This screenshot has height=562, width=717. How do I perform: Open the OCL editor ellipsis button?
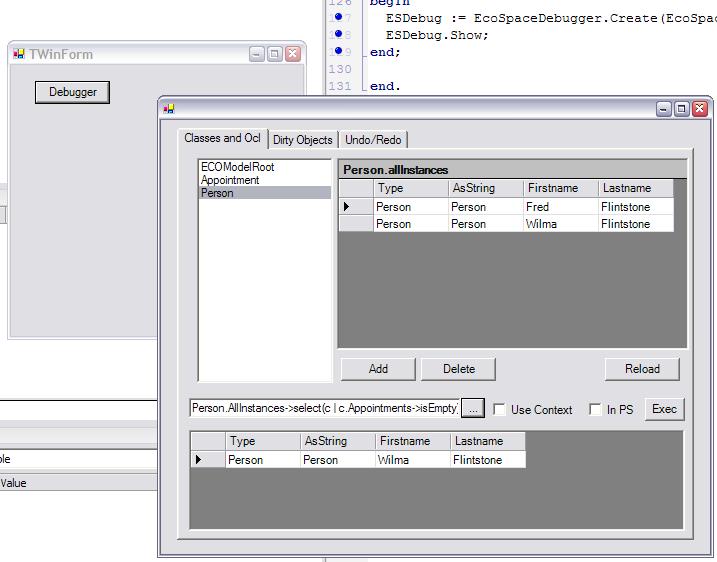[x=473, y=409]
